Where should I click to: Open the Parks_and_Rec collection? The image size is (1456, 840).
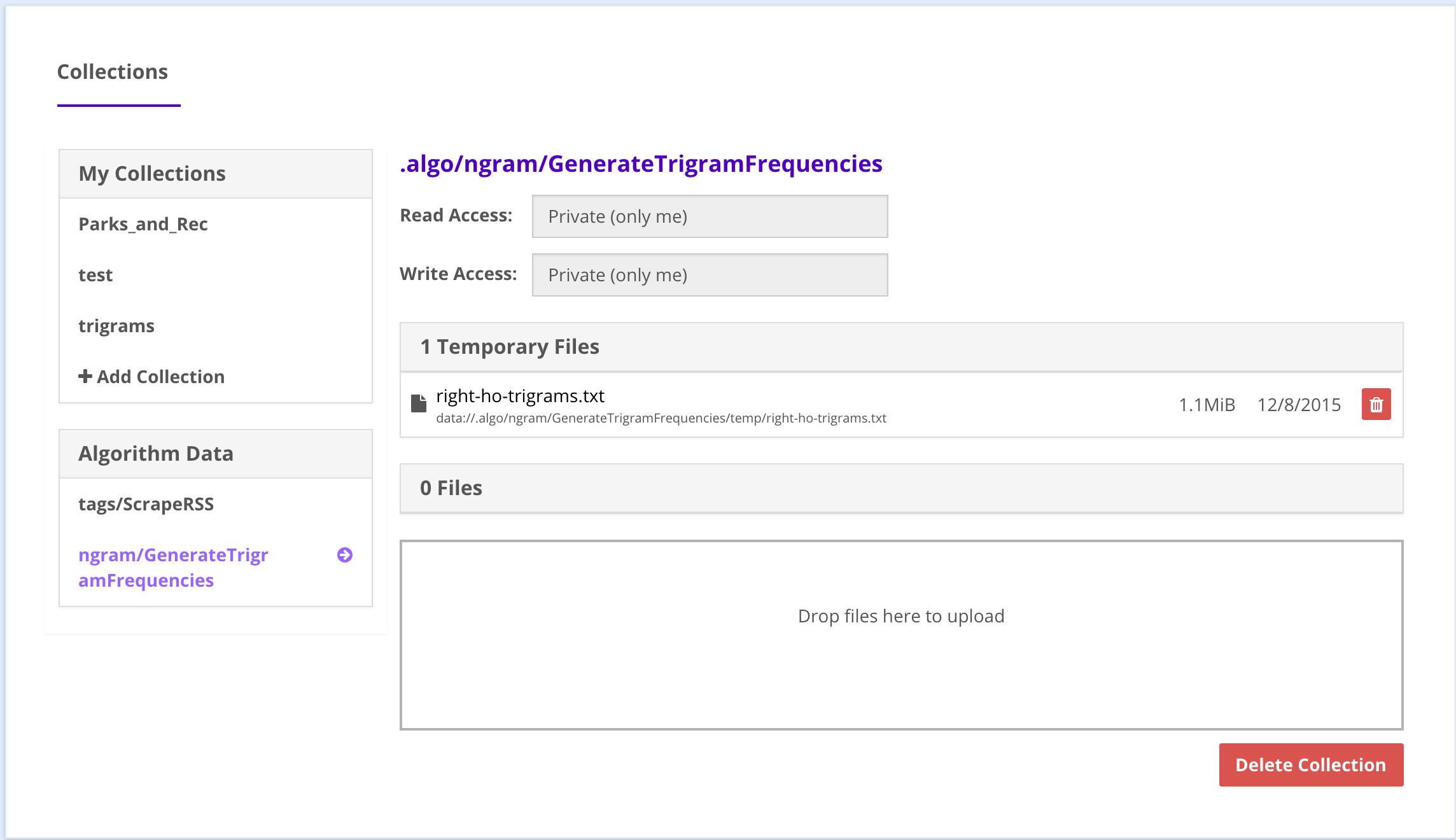coord(143,224)
